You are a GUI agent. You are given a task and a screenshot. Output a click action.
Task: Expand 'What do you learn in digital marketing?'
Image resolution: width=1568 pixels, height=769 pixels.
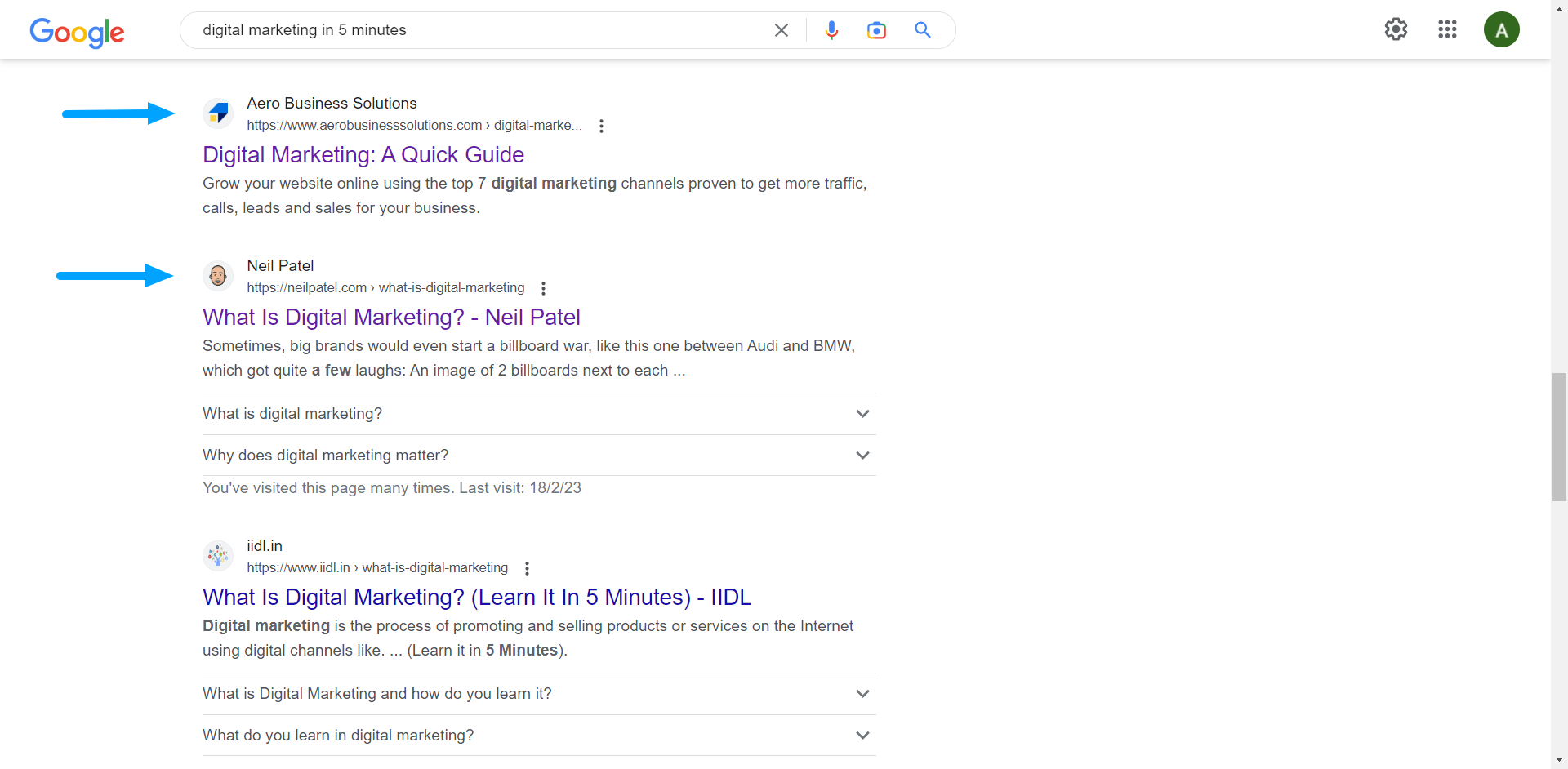tap(539, 736)
